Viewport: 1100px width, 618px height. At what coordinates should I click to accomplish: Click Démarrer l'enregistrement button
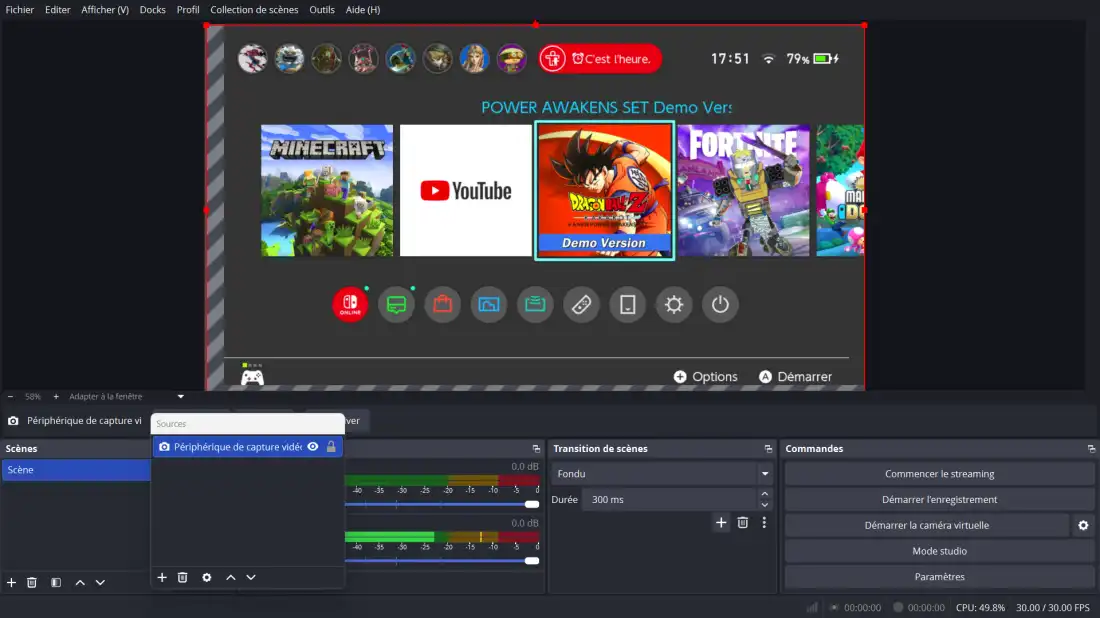click(x=939, y=499)
